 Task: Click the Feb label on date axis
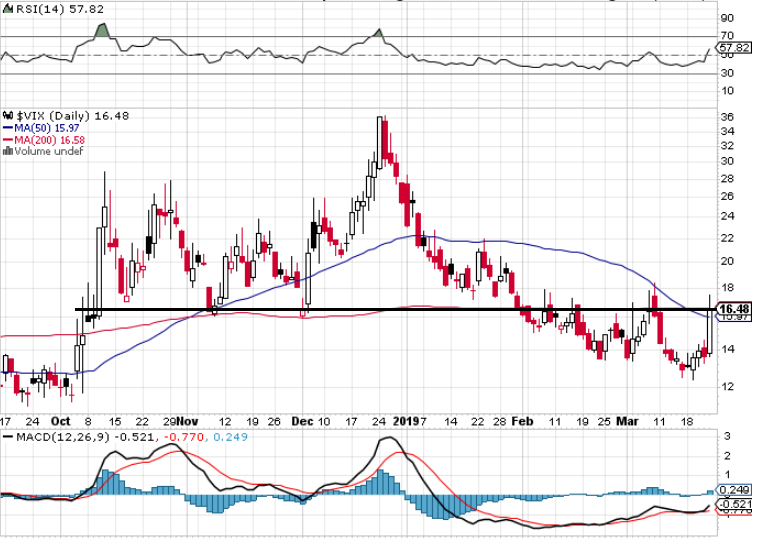(x=522, y=422)
